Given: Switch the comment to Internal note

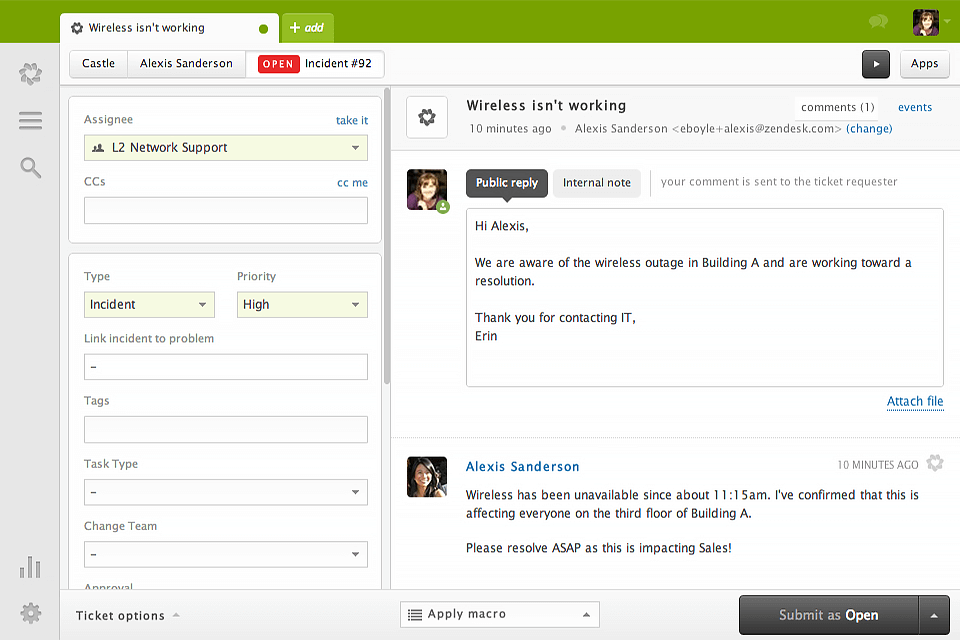Looking at the screenshot, I should pos(596,183).
